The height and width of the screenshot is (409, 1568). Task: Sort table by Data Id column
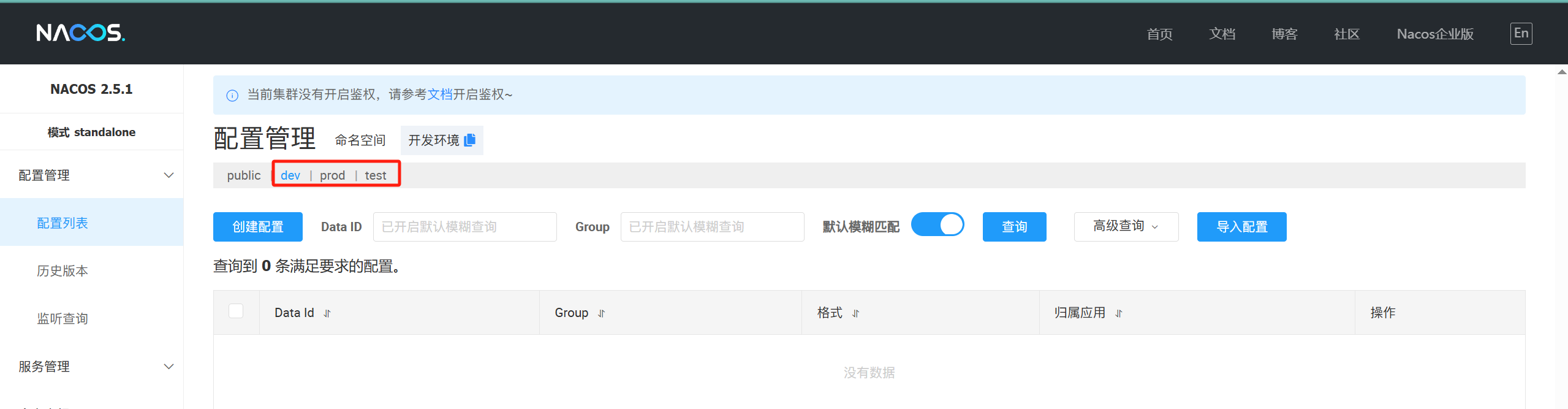click(x=327, y=313)
